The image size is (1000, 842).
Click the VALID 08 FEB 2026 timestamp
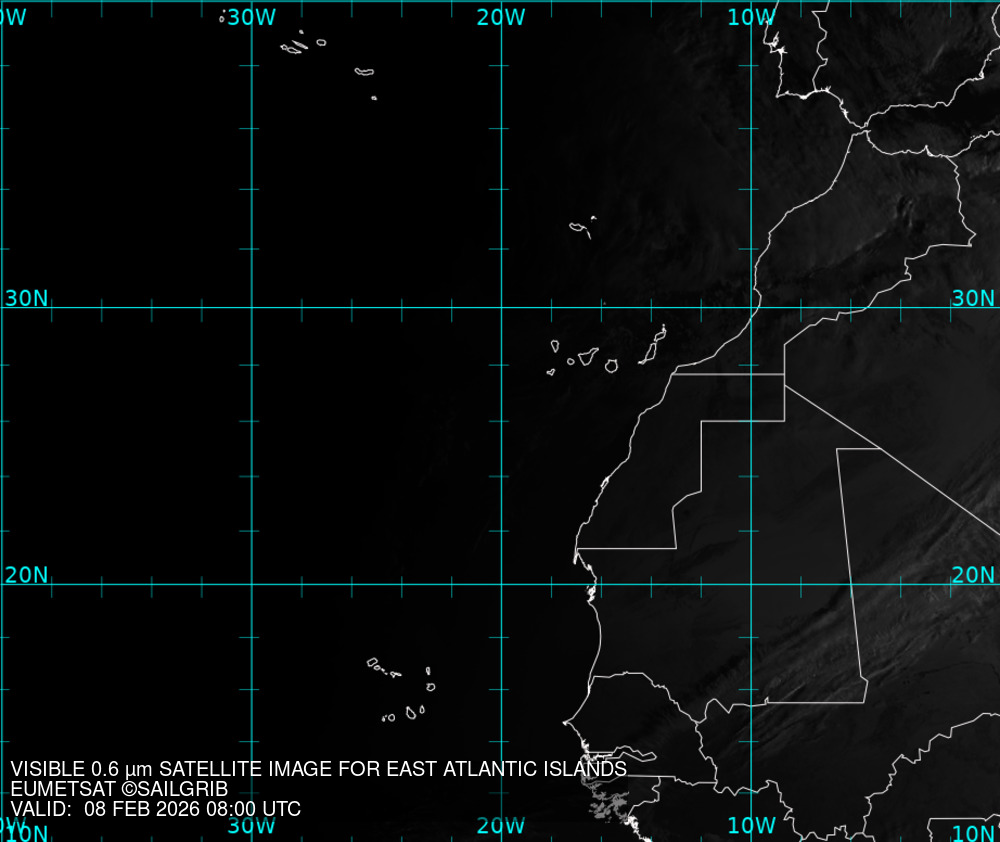(x=155, y=809)
